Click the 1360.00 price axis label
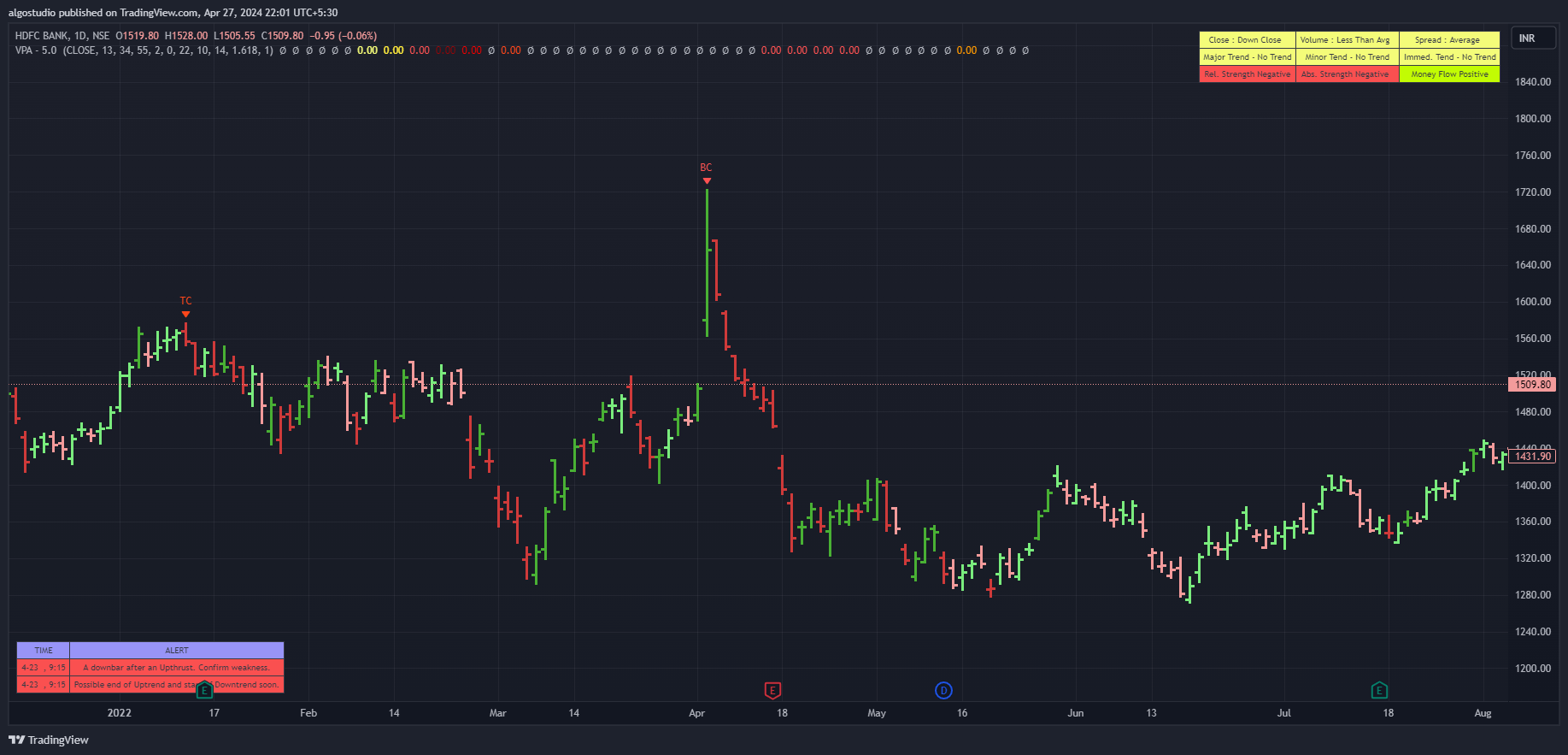 [1533, 522]
